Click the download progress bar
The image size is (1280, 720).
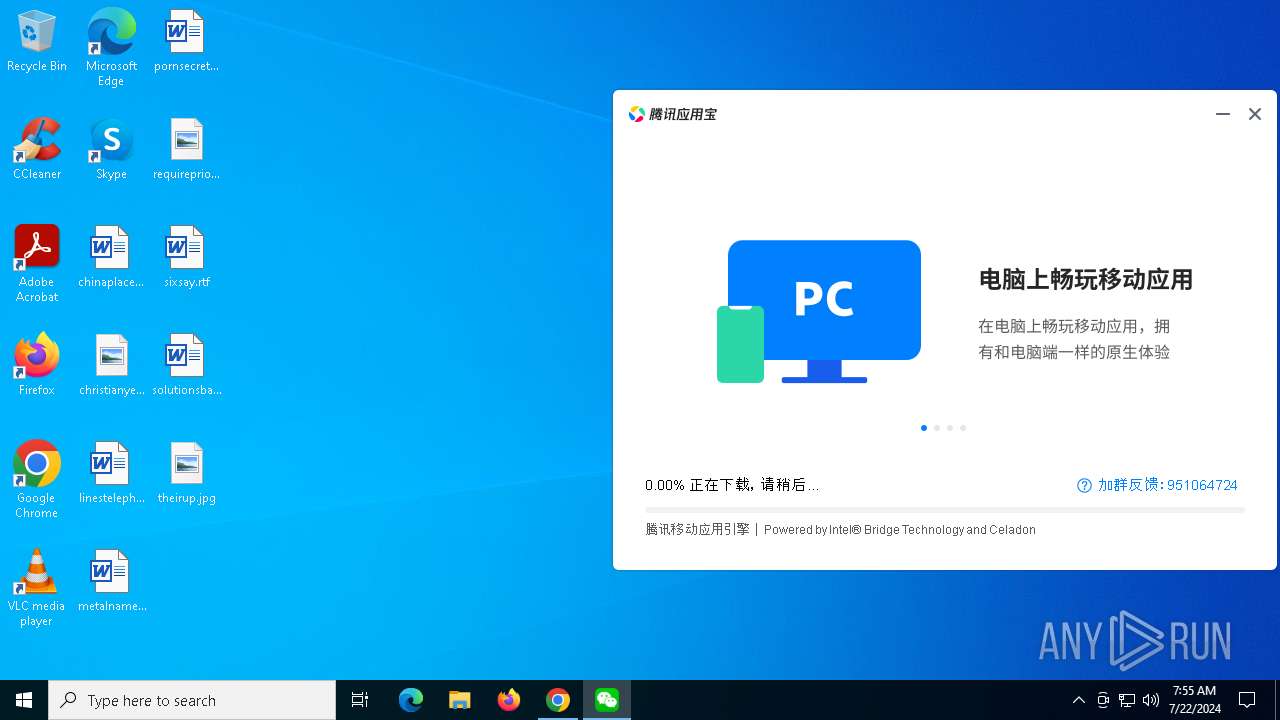coord(945,510)
